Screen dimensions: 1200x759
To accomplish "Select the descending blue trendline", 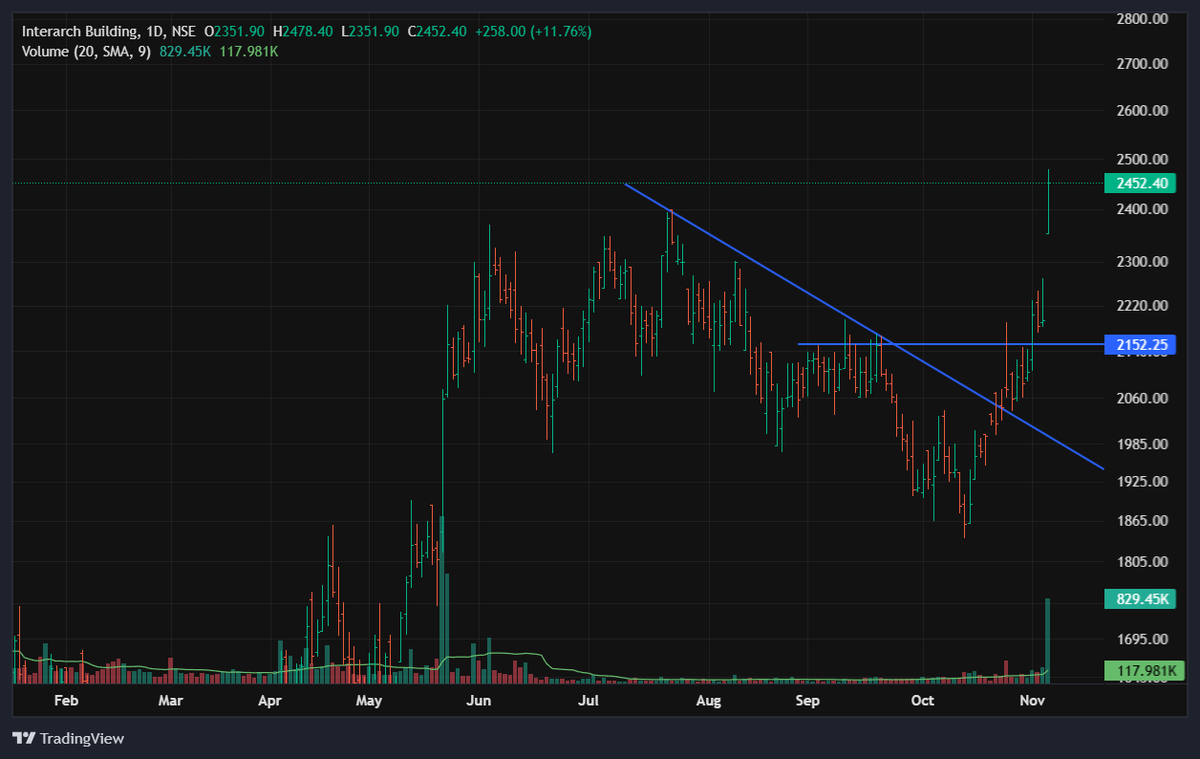I will click(x=864, y=325).
